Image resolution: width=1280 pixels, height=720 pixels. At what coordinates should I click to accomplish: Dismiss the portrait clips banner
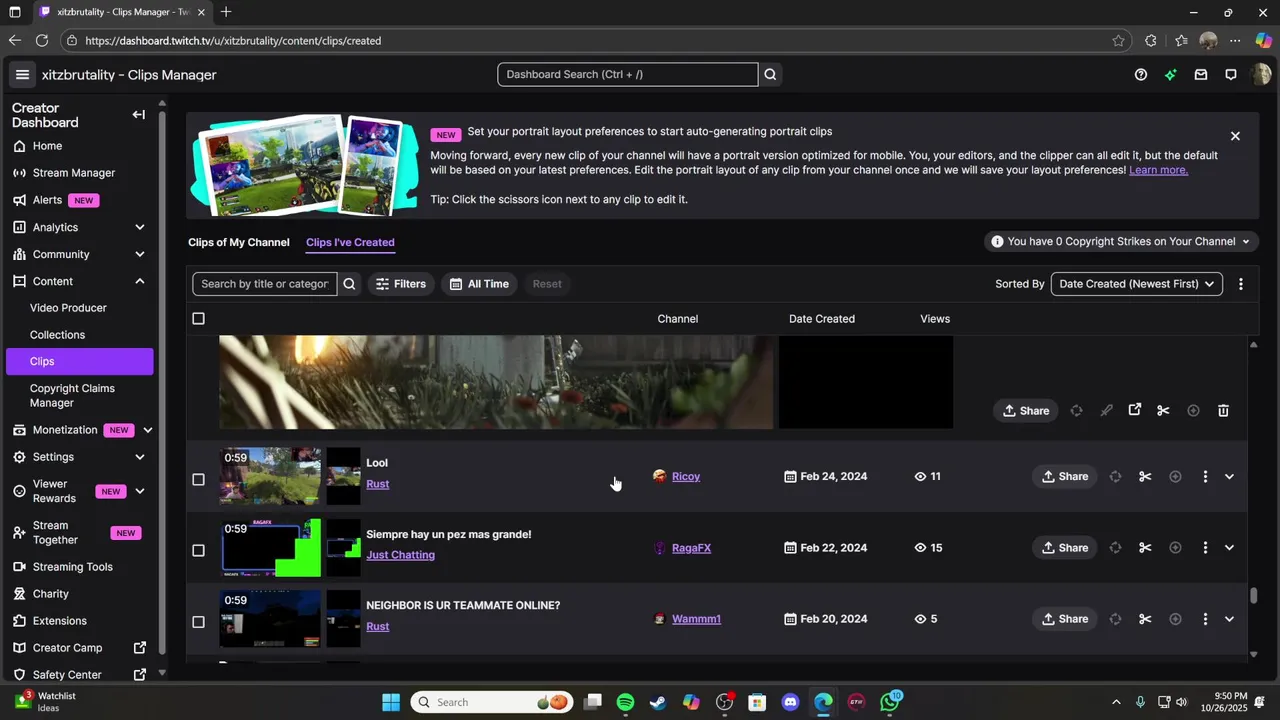1235,136
